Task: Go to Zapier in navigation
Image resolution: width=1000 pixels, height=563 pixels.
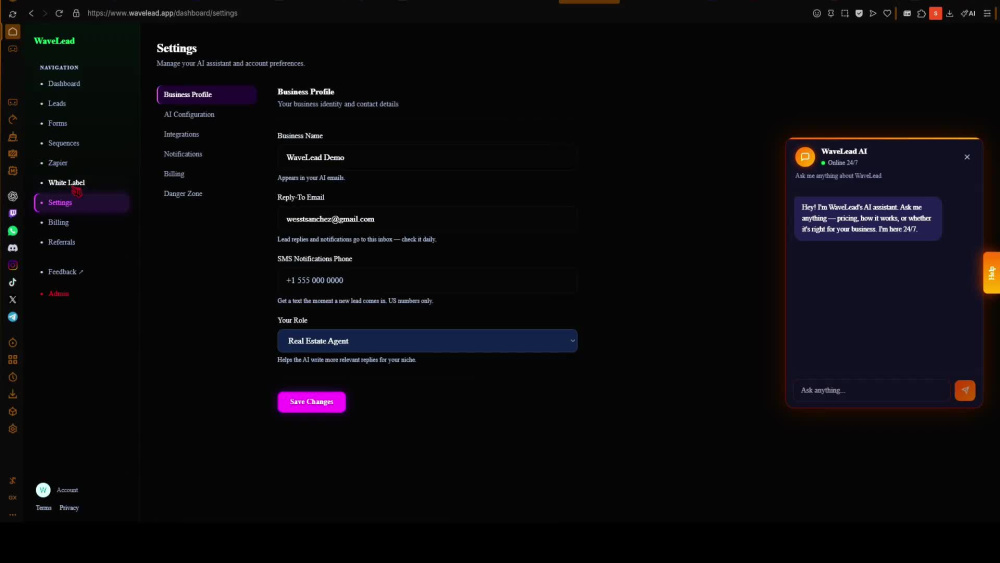Action: [57, 163]
